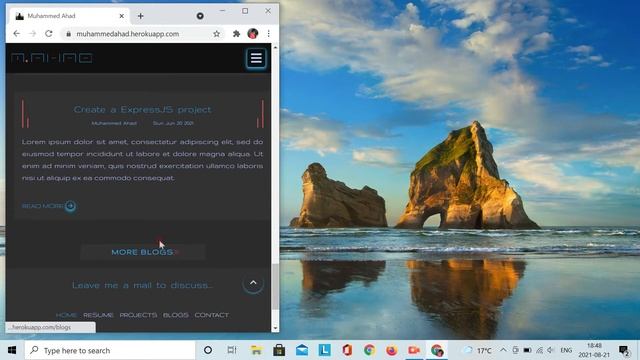The image size is (640, 360).
Task: Click the author name Muhammed Ahad
Action: [114, 123]
